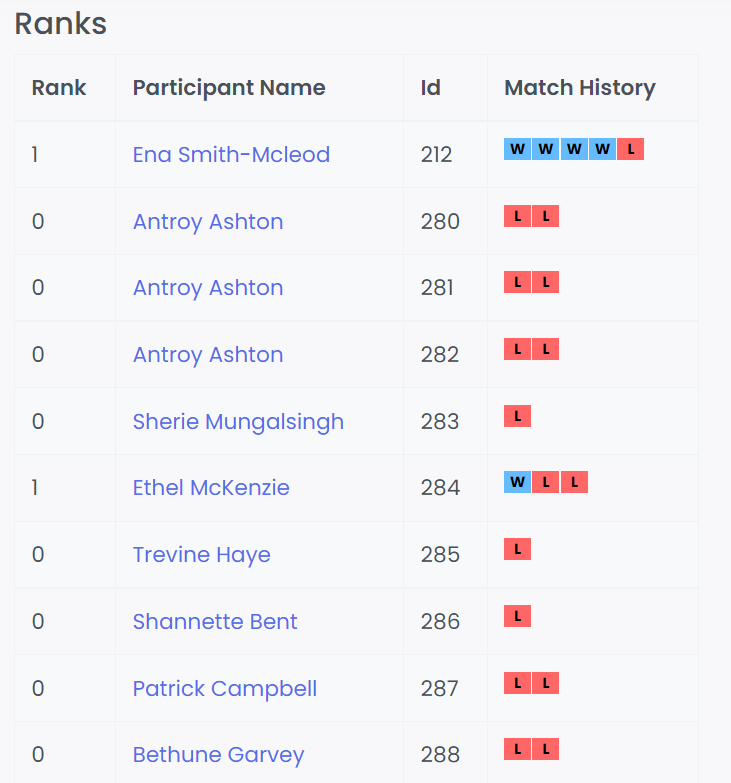
Task: Click Sherie Mungalsingh's L match badge
Action: pos(518,416)
